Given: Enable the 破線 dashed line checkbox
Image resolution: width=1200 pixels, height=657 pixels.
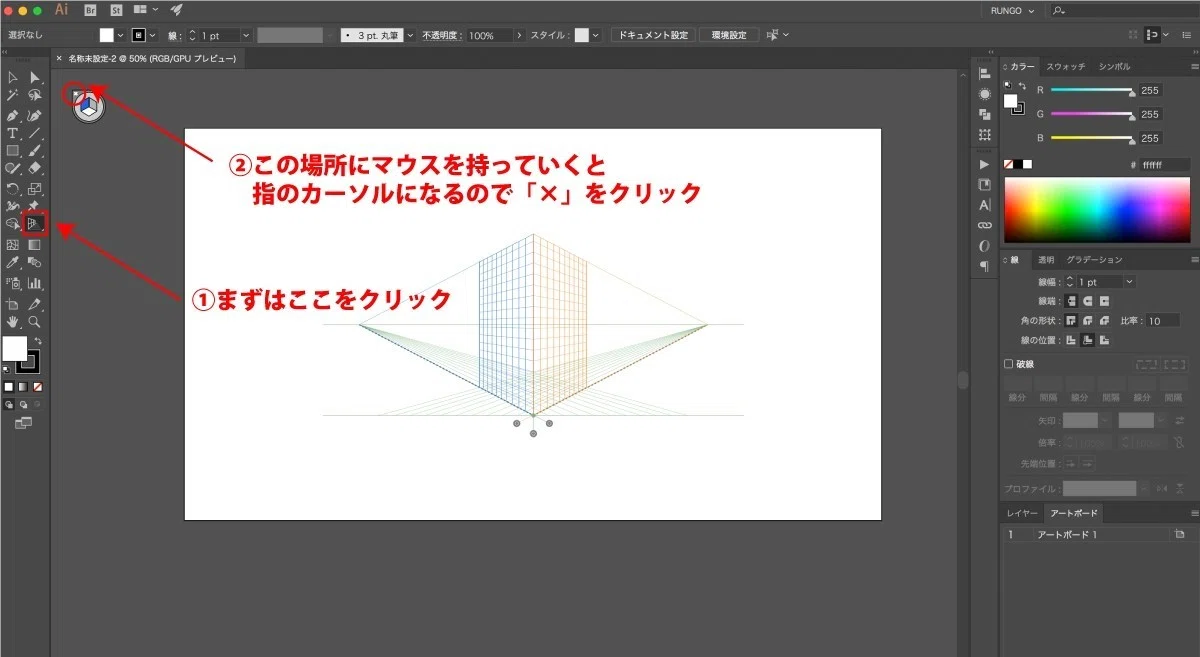Looking at the screenshot, I should click(x=1008, y=365).
